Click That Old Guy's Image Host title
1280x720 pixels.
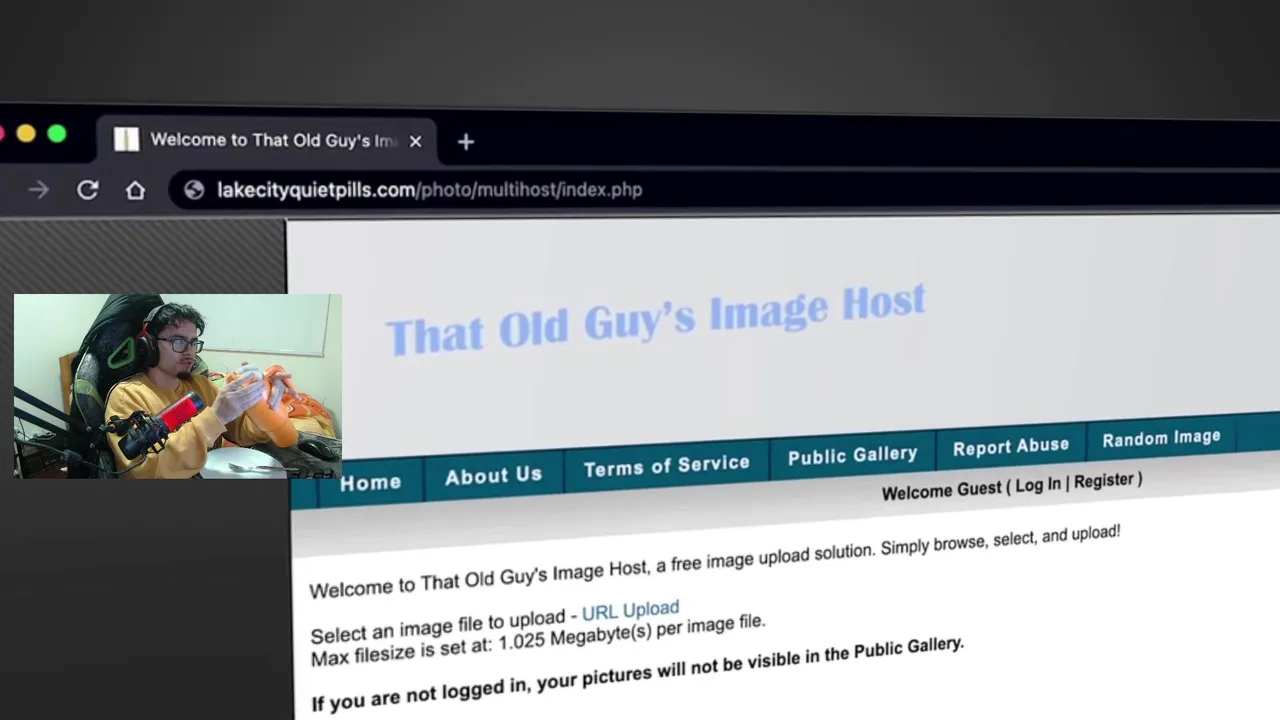pos(655,319)
